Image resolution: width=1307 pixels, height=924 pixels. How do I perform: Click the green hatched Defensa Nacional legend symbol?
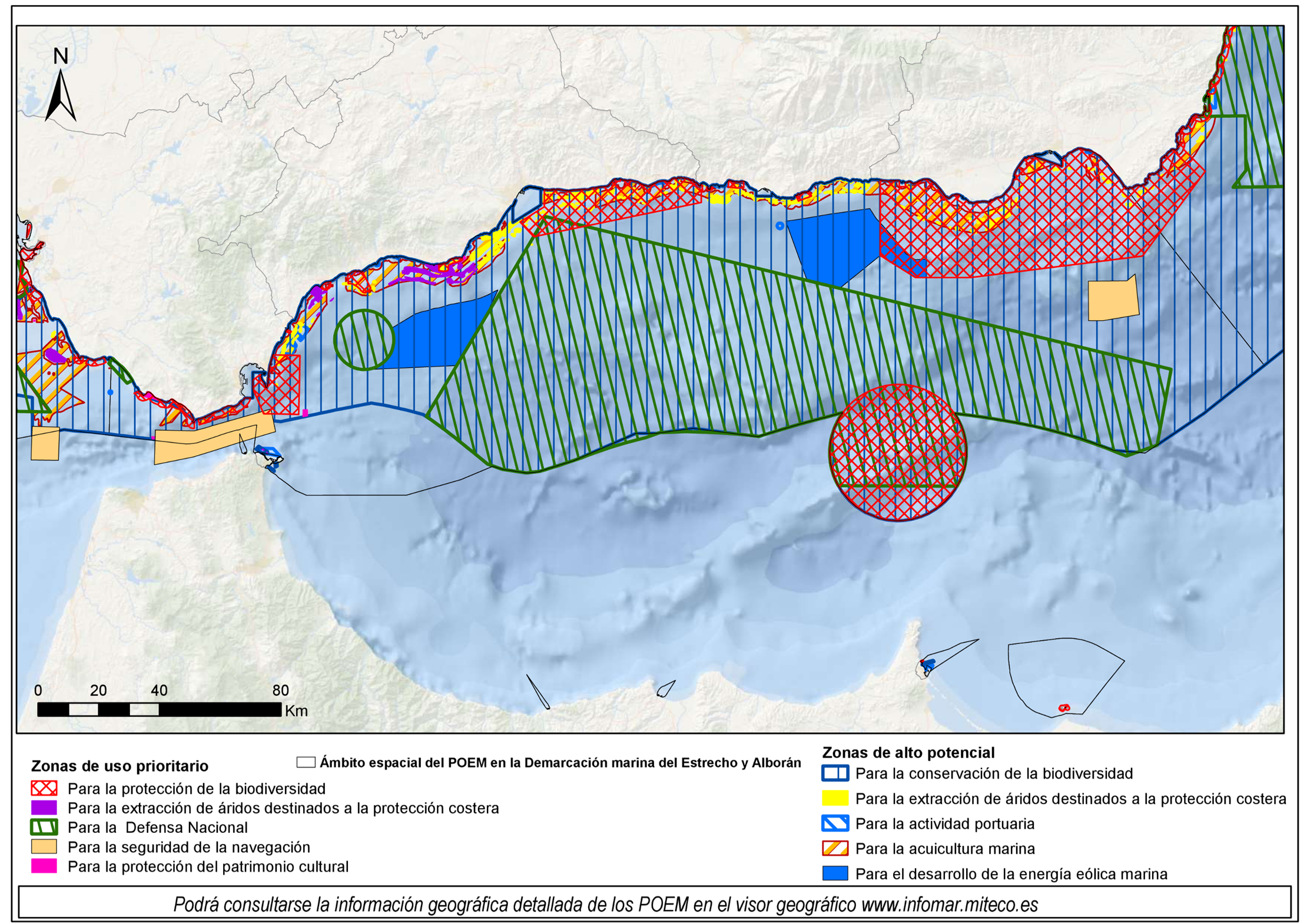coord(44,827)
